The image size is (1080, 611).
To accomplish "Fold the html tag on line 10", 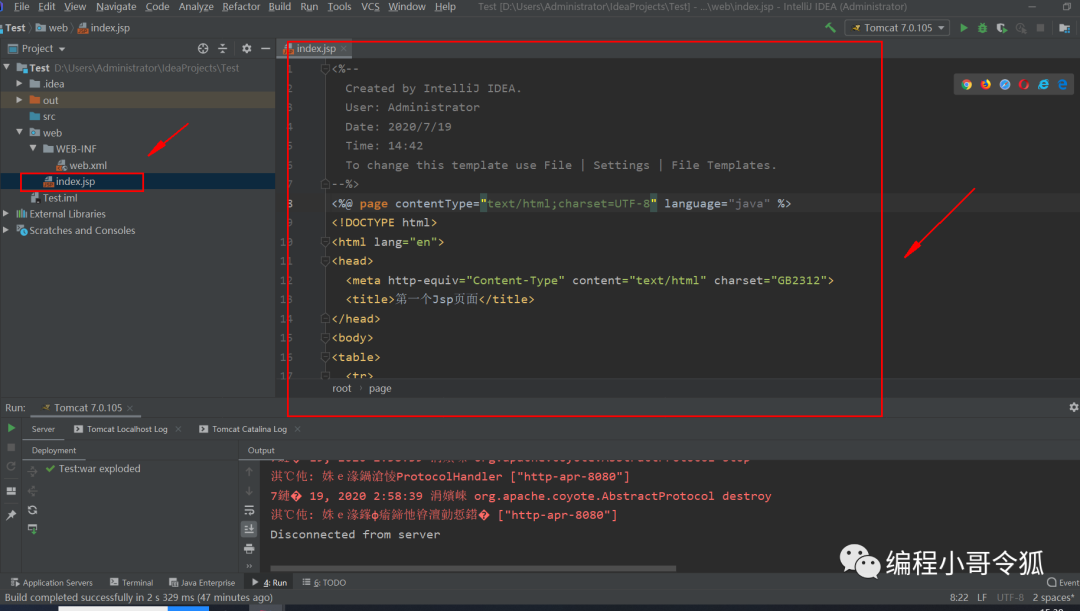I will 325,242.
